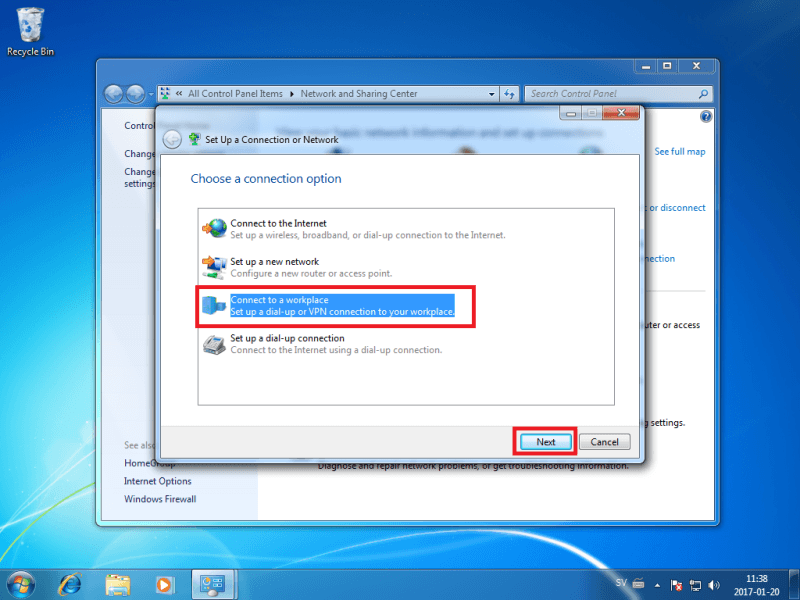Open the See full map link
Screen dimensions: 800x600
tap(680, 152)
